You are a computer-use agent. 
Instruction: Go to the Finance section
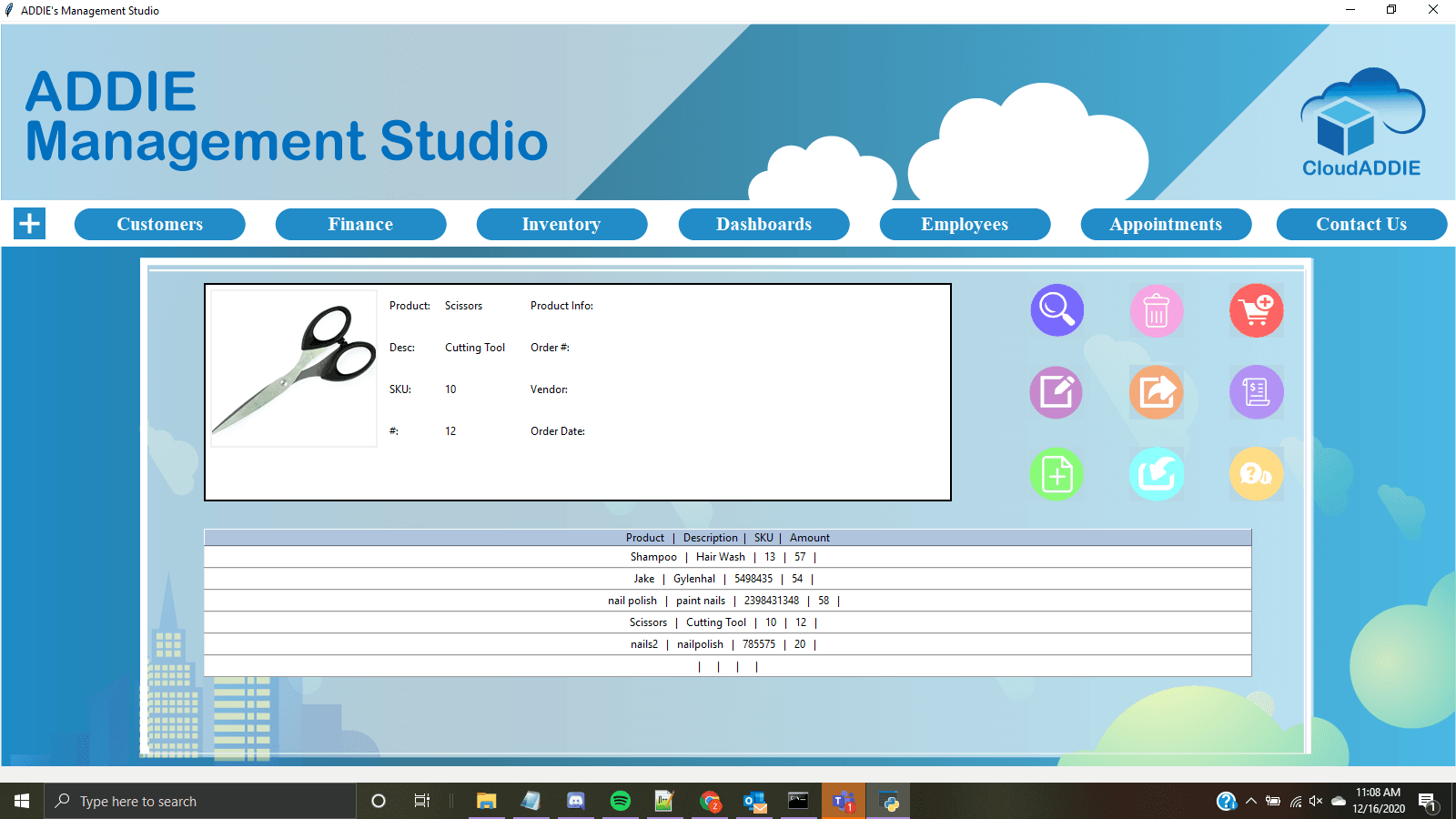tap(360, 224)
